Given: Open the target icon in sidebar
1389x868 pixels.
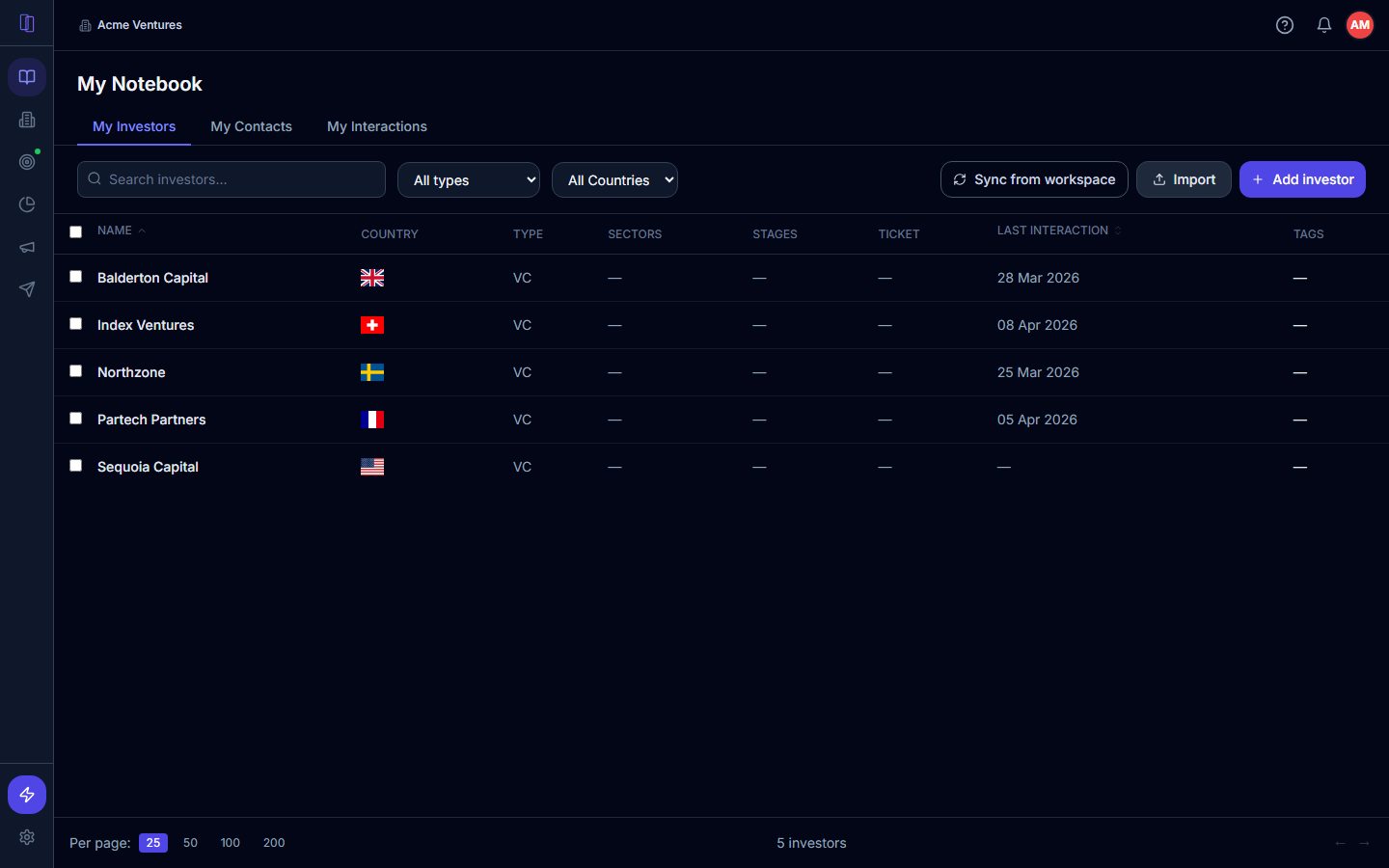Looking at the screenshot, I should (27, 162).
